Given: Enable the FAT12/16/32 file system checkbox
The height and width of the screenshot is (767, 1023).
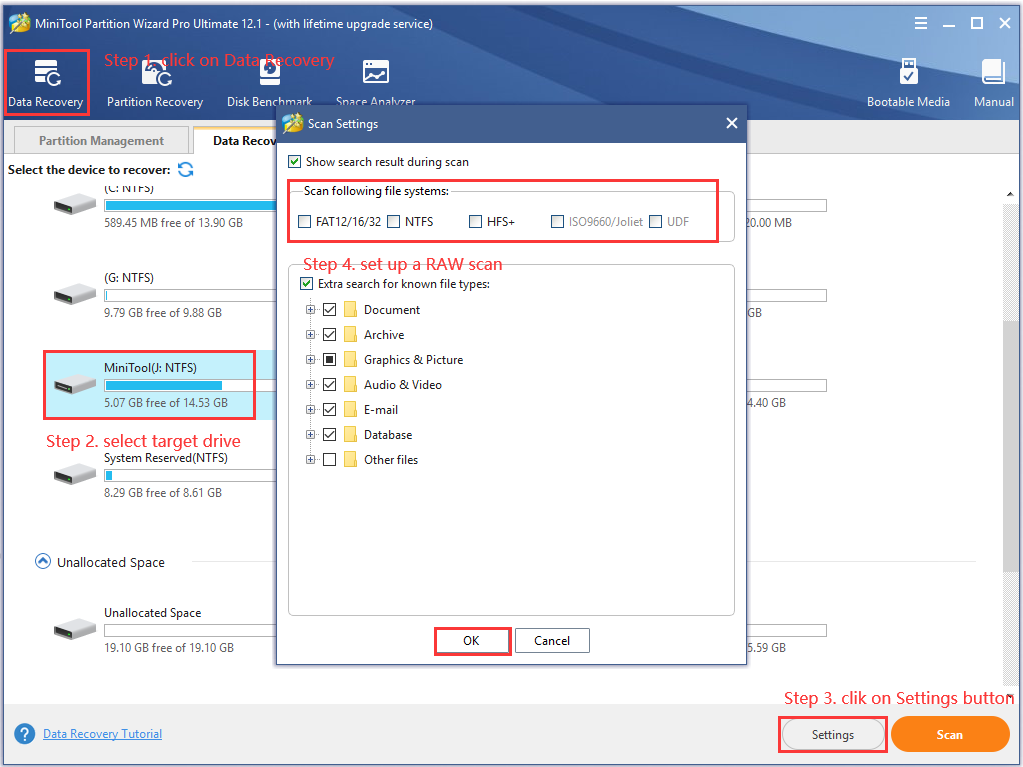Looking at the screenshot, I should (x=305, y=222).
